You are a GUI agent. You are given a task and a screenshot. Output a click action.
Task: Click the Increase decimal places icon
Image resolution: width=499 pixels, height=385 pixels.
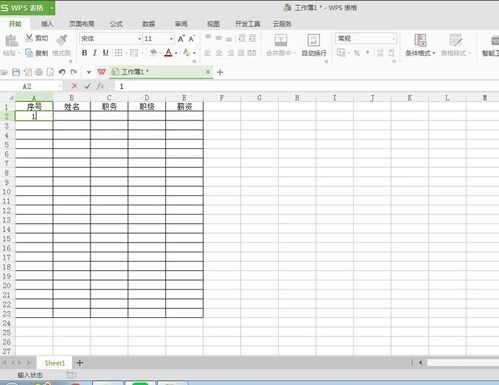point(380,53)
